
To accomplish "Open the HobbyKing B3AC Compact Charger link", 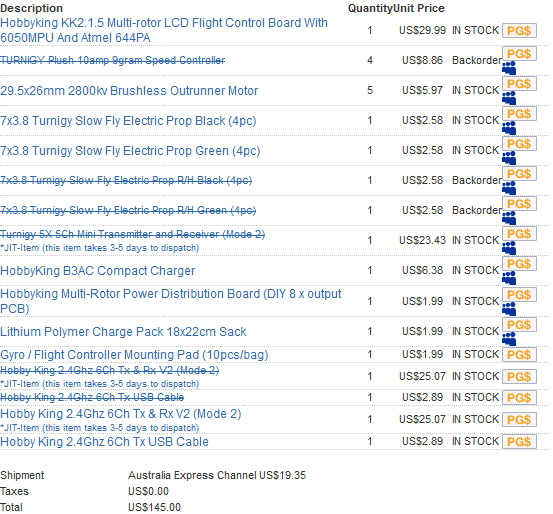I will pos(97,271).
